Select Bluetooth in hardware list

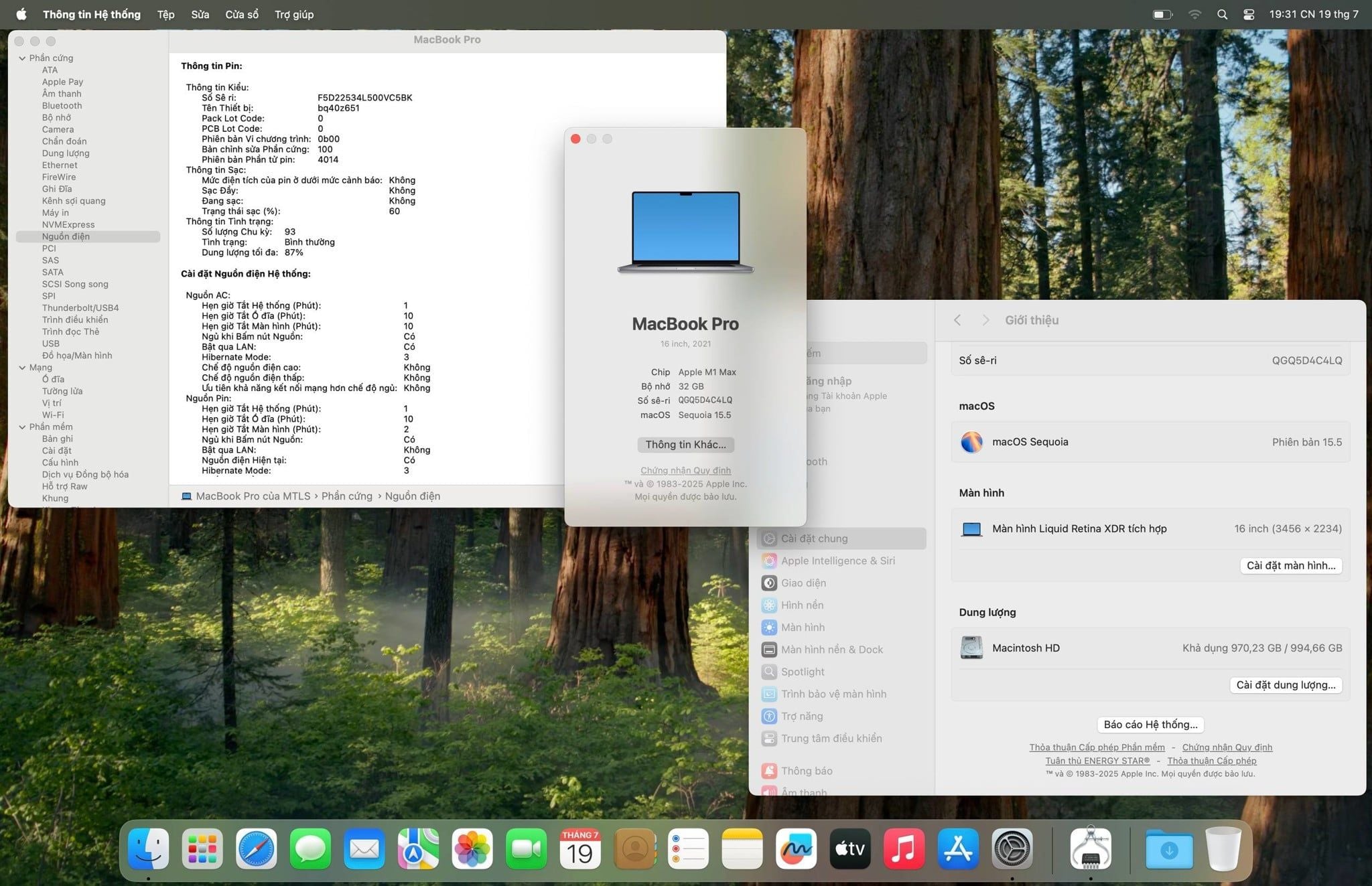62,106
